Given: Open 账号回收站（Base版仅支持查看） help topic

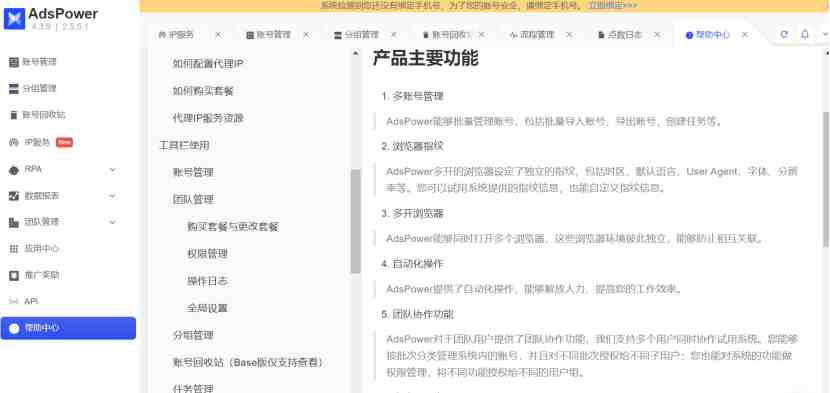Looking at the screenshot, I should tap(248, 363).
